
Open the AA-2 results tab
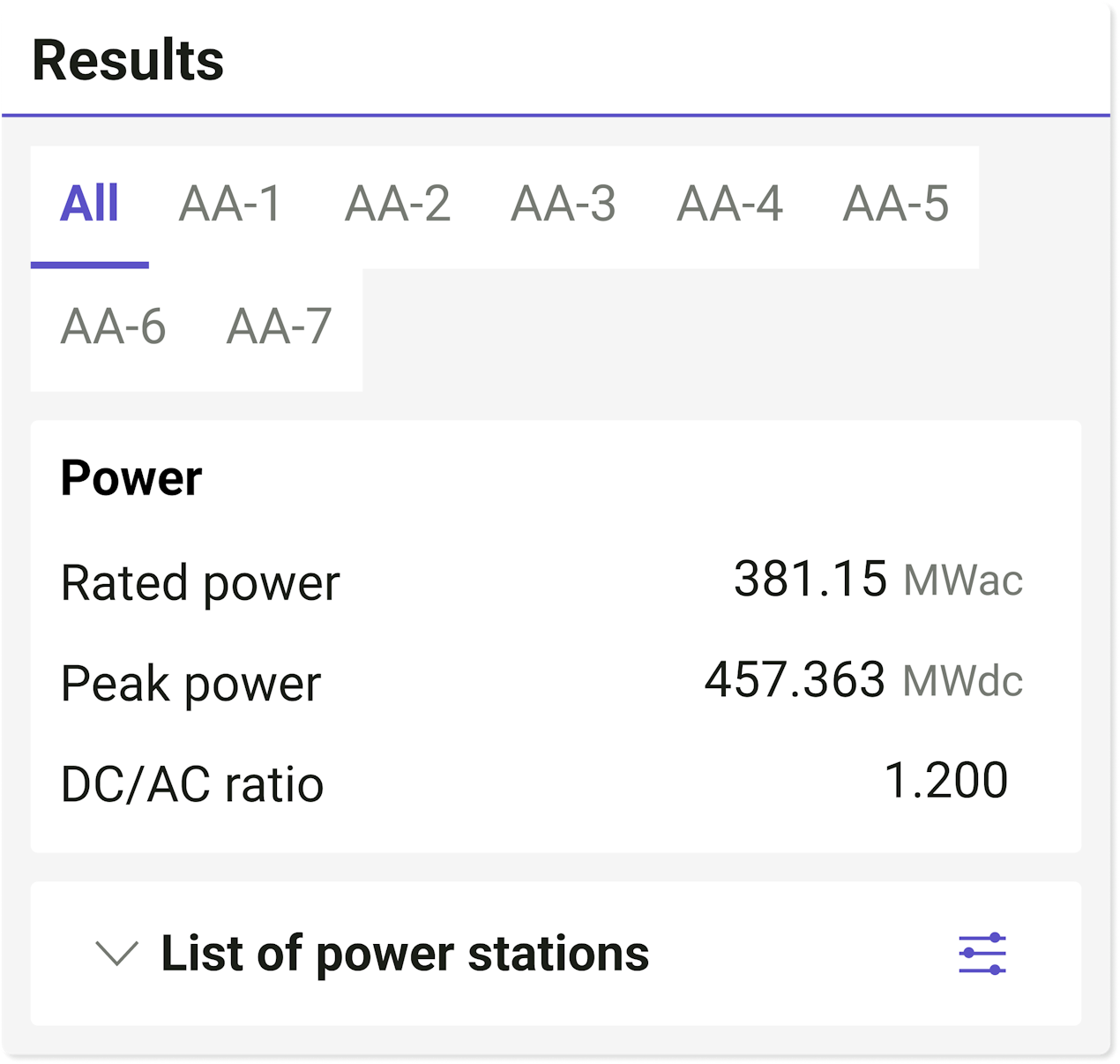[x=397, y=206]
